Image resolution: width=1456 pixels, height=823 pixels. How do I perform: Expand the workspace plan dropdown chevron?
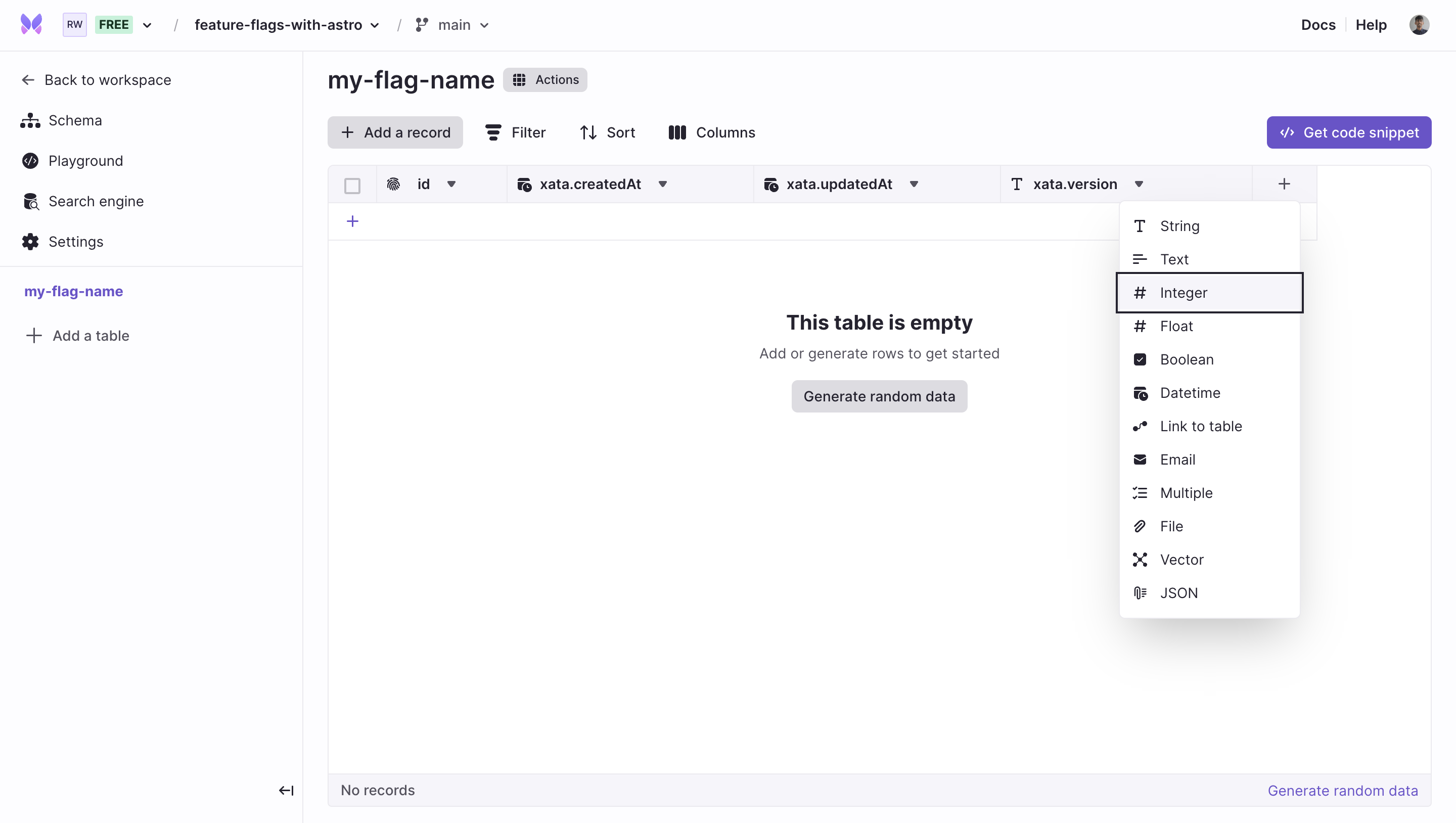point(147,25)
